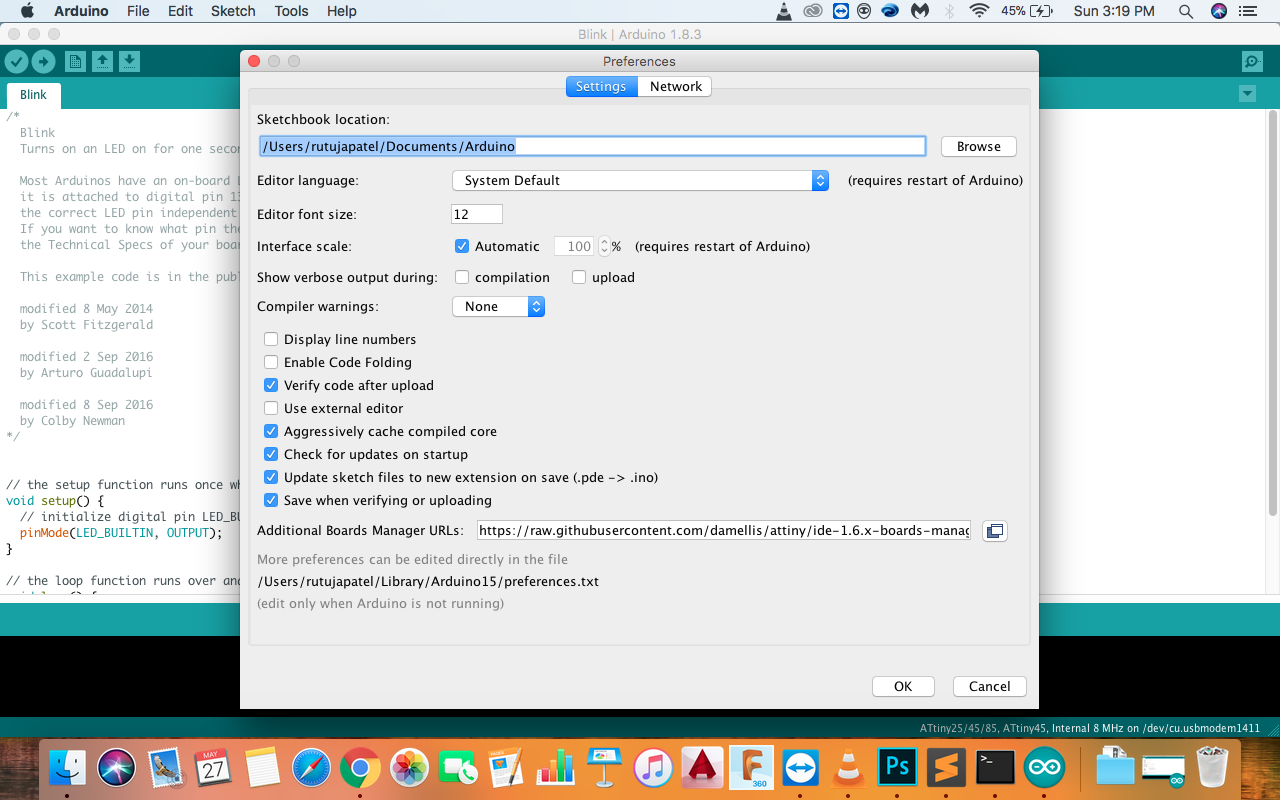Disable the Automatic interface scale checkbox
1280x800 pixels.
[x=462, y=246]
